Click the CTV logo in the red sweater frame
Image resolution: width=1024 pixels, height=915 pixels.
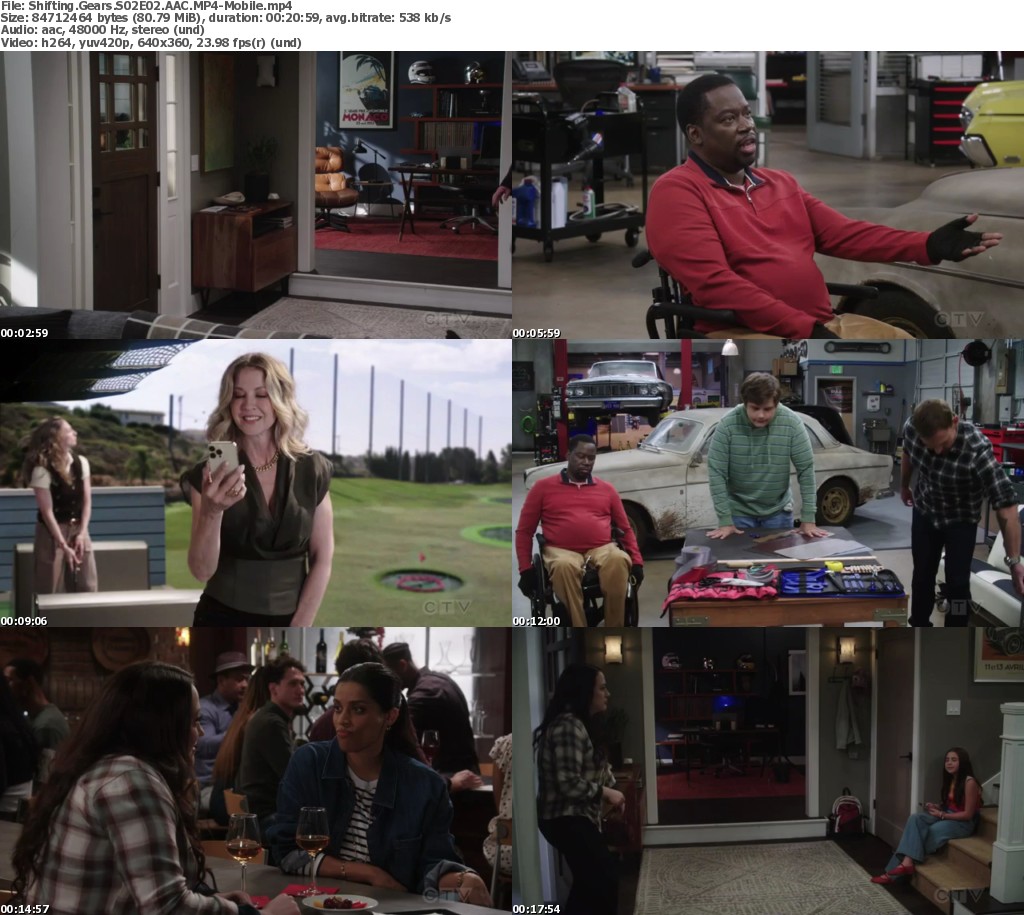point(957,319)
